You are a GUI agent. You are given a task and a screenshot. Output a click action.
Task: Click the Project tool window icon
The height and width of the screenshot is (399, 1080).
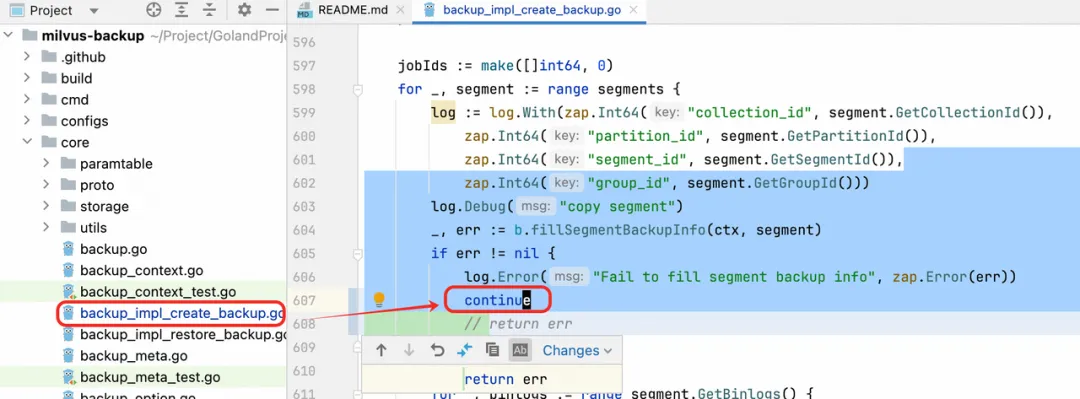coord(17,10)
